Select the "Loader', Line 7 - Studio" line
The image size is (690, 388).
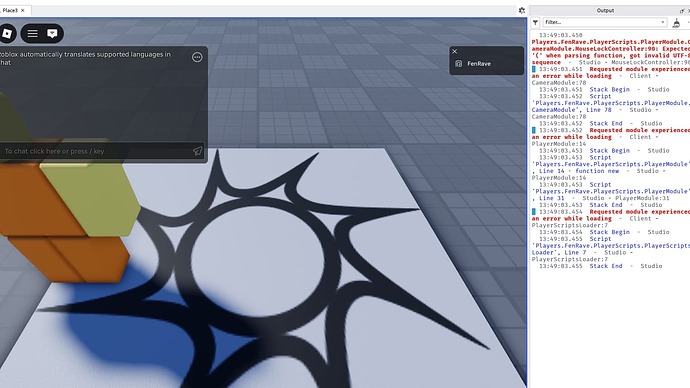(x=582, y=253)
